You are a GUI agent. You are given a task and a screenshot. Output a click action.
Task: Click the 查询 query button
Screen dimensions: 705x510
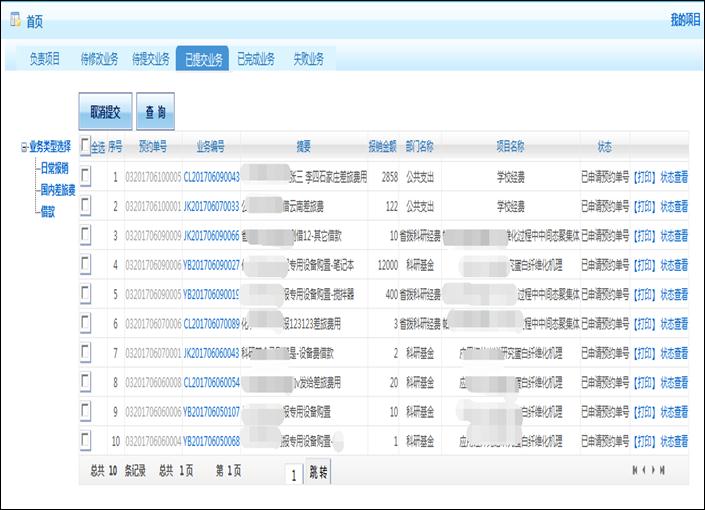155,112
